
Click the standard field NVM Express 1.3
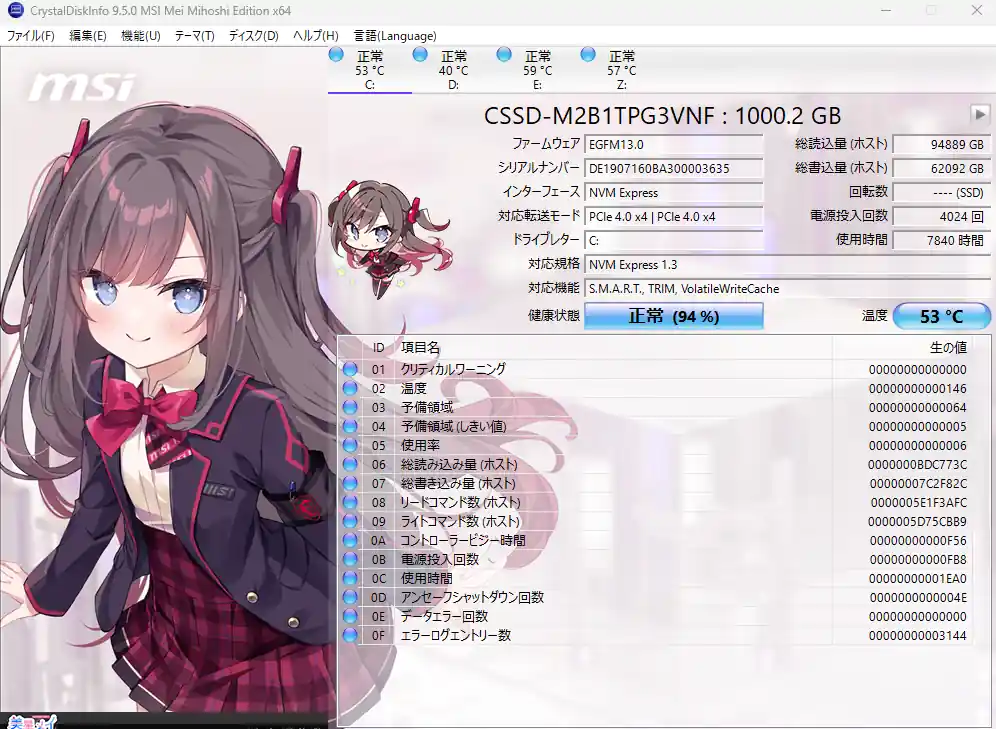pyautogui.click(x=787, y=265)
